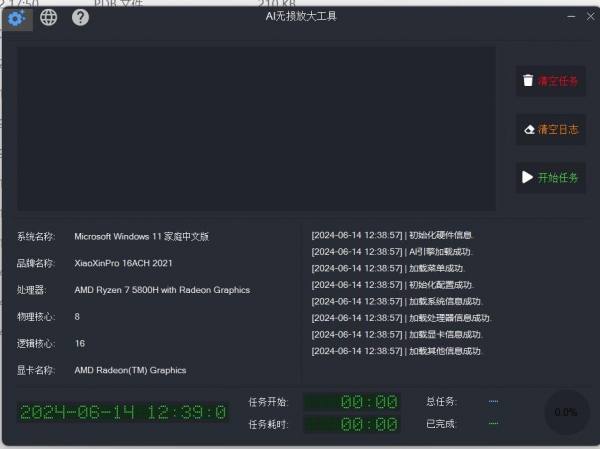Click log entry 加载菜单成功
The height and width of the screenshot is (449, 600).
(388, 268)
